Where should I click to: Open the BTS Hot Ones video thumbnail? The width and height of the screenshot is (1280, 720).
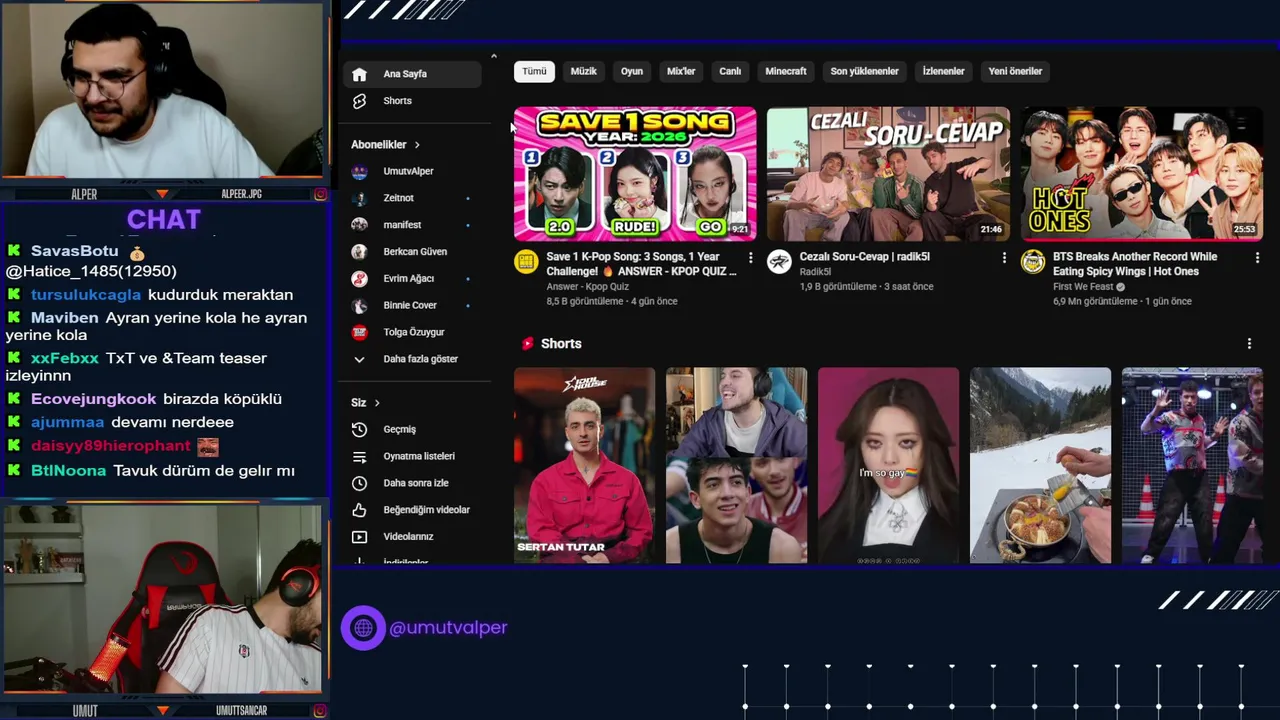point(1142,174)
